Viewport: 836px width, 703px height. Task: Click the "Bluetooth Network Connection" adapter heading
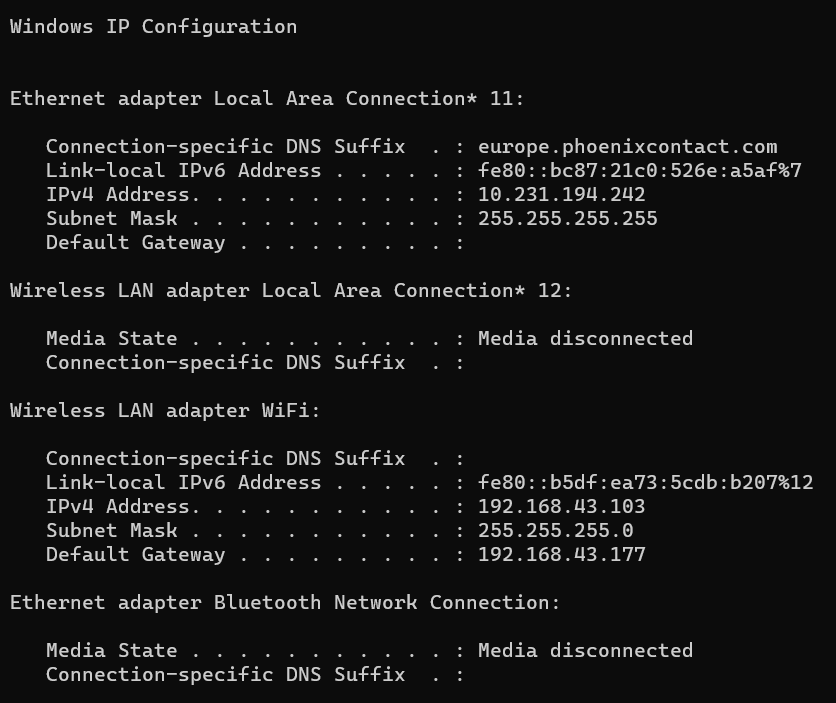(285, 603)
